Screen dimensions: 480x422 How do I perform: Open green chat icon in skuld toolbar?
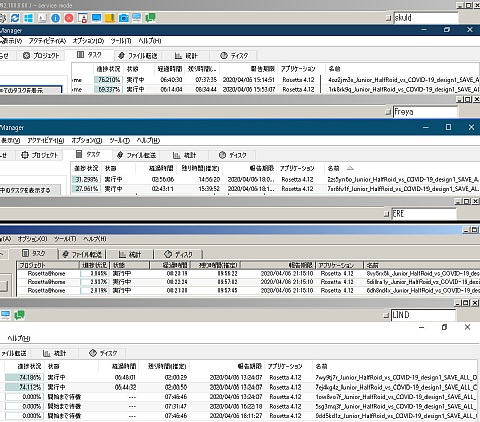pos(150,18)
